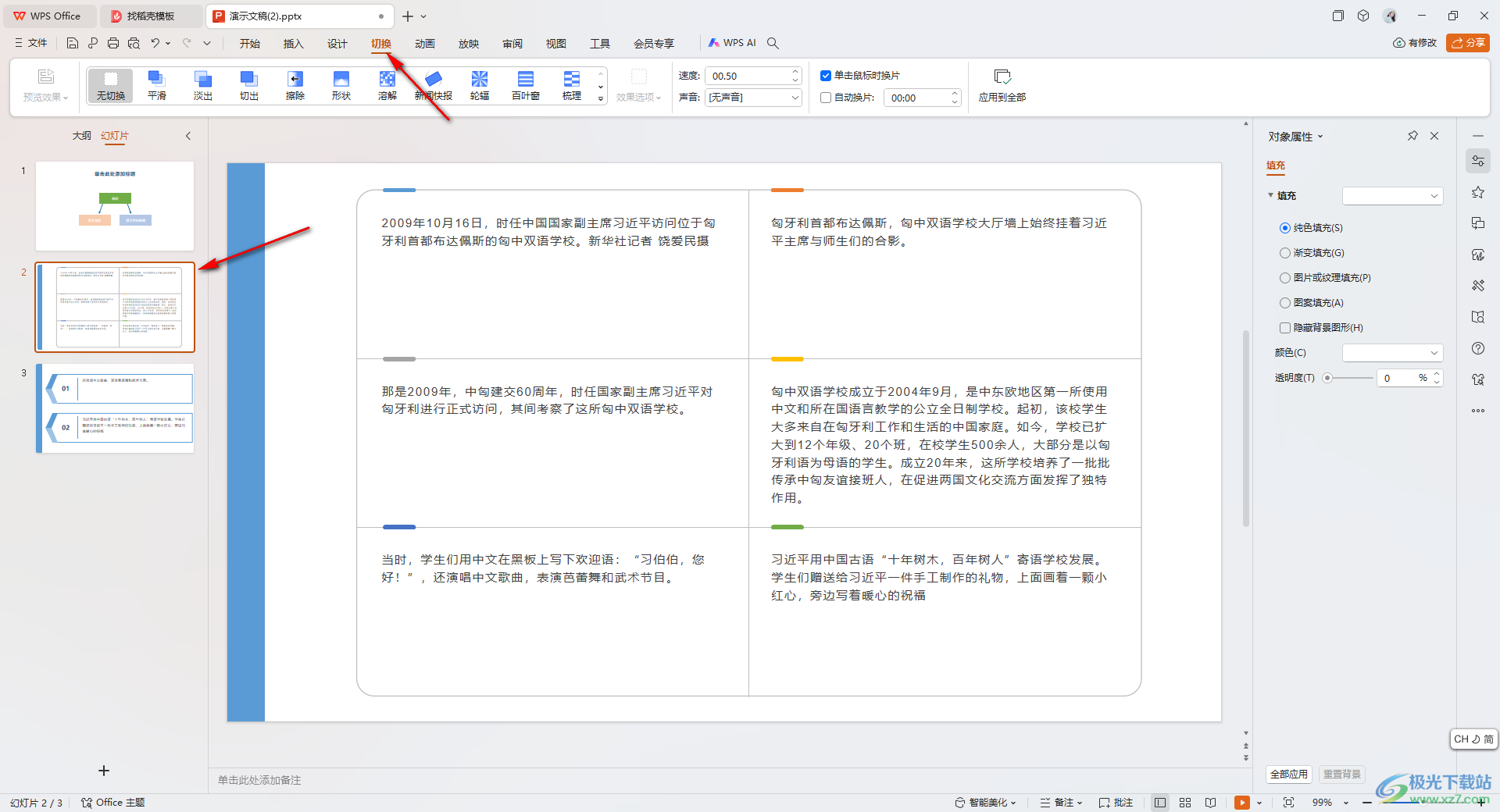Add a new slide with plus button

[104, 771]
